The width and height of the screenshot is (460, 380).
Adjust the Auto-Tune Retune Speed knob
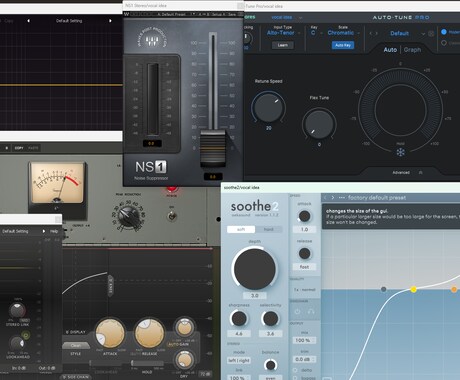coord(268,108)
